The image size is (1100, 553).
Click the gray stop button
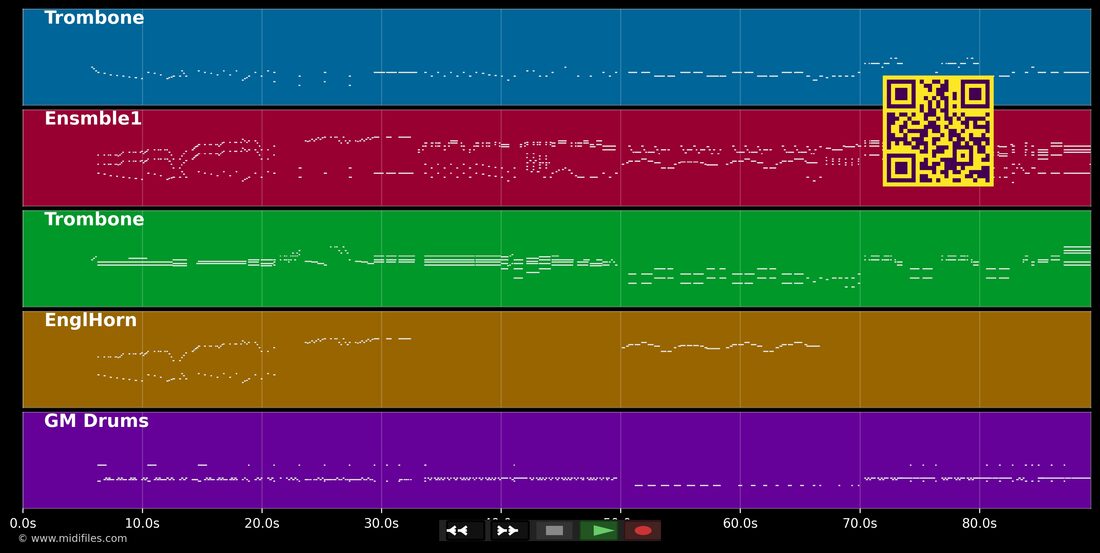point(554,531)
